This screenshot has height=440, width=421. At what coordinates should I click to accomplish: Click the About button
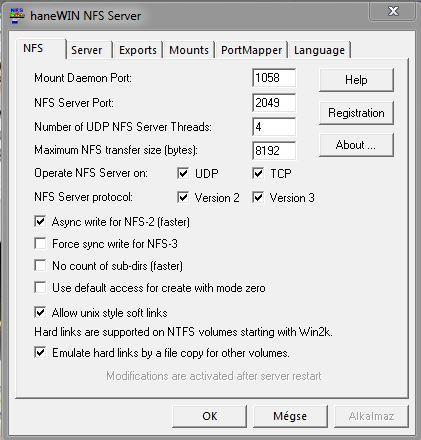tap(356, 145)
